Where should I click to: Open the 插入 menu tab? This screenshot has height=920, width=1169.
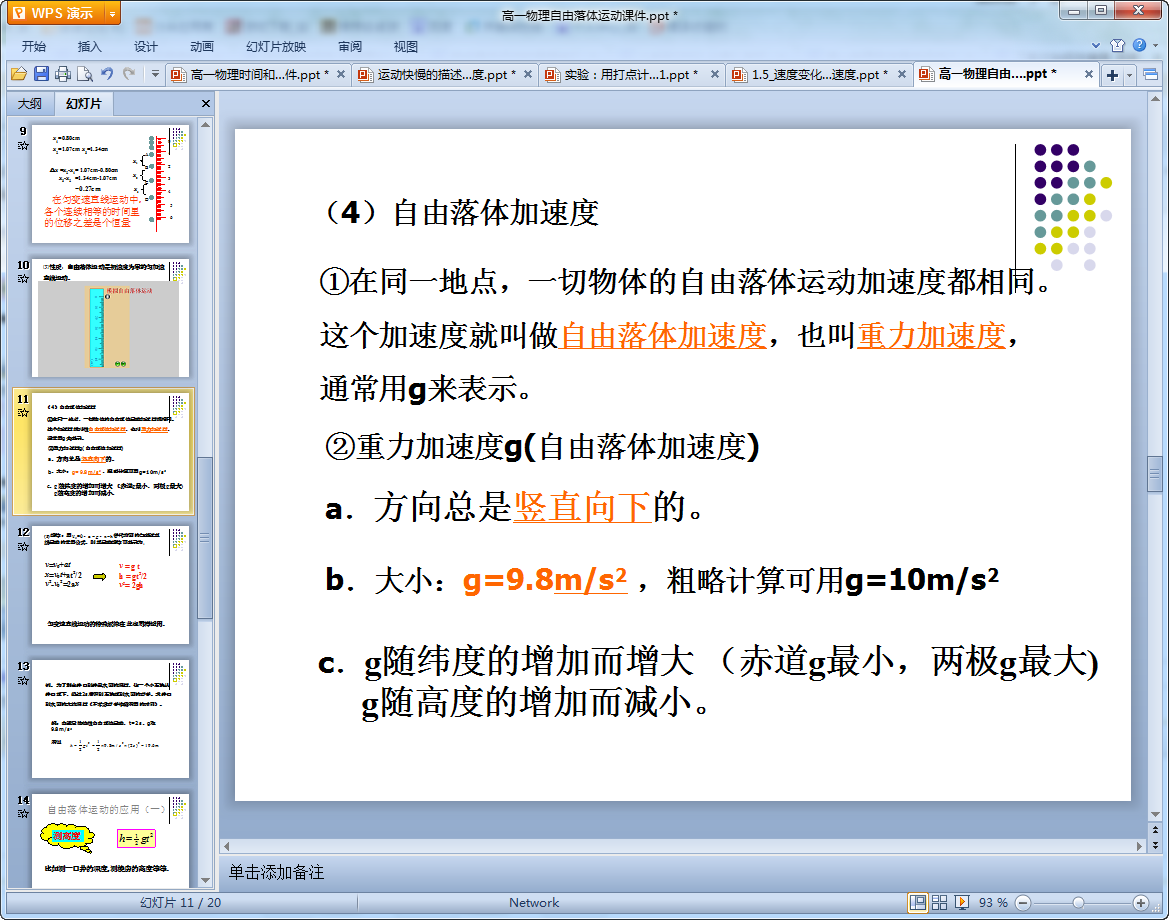click(x=89, y=46)
